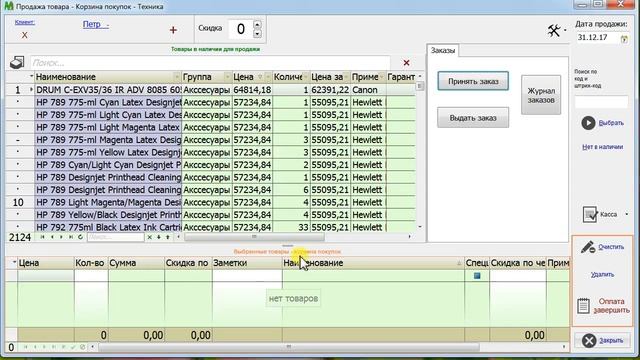Click the Удалить link

pyautogui.click(x=602, y=275)
